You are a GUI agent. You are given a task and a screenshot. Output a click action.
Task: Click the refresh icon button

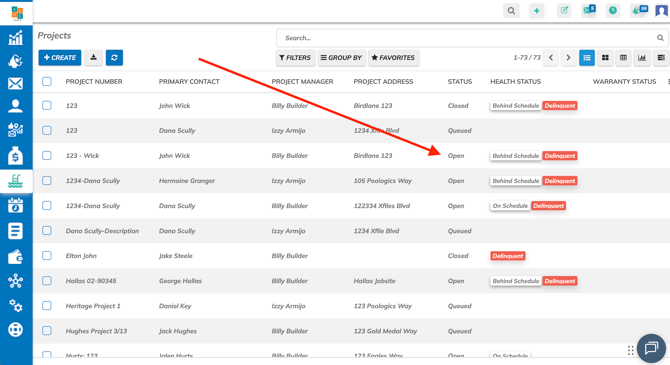pos(114,58)
